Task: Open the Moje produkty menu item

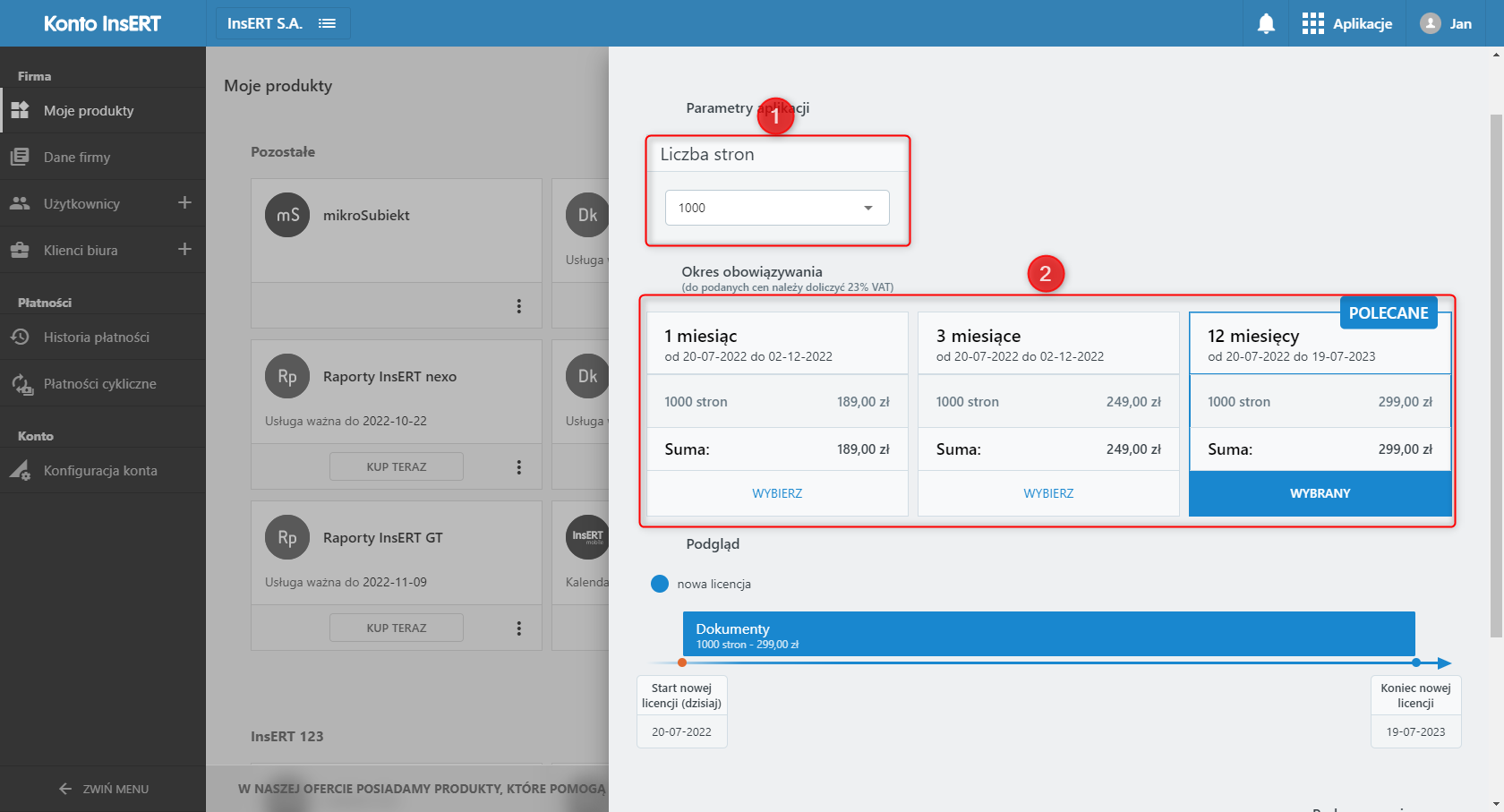Action: click(x=103, y=110)
